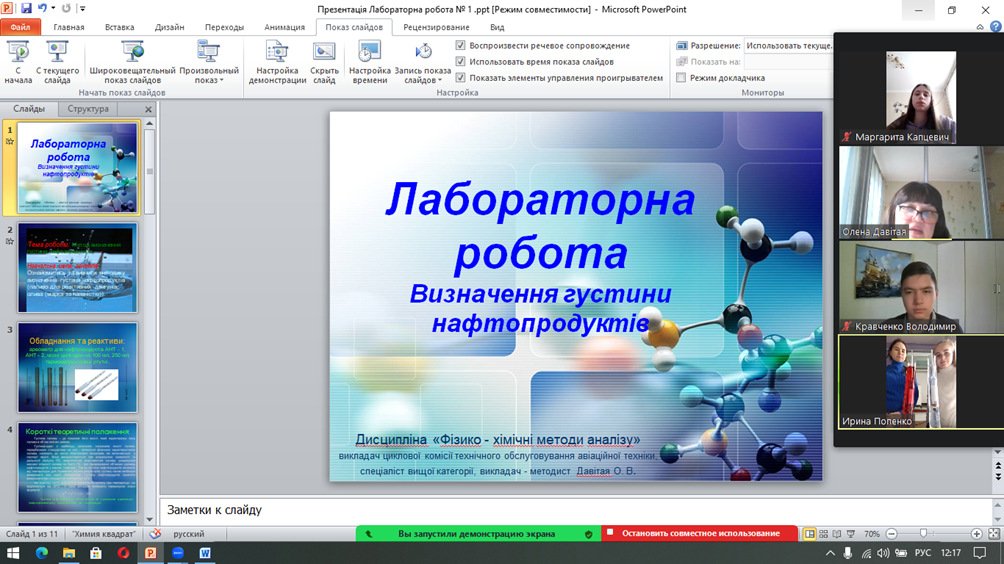Enable 'Режим докладчика' checkbox
The height and width of the screenshot is (564, 1004).
coord(681,78)
